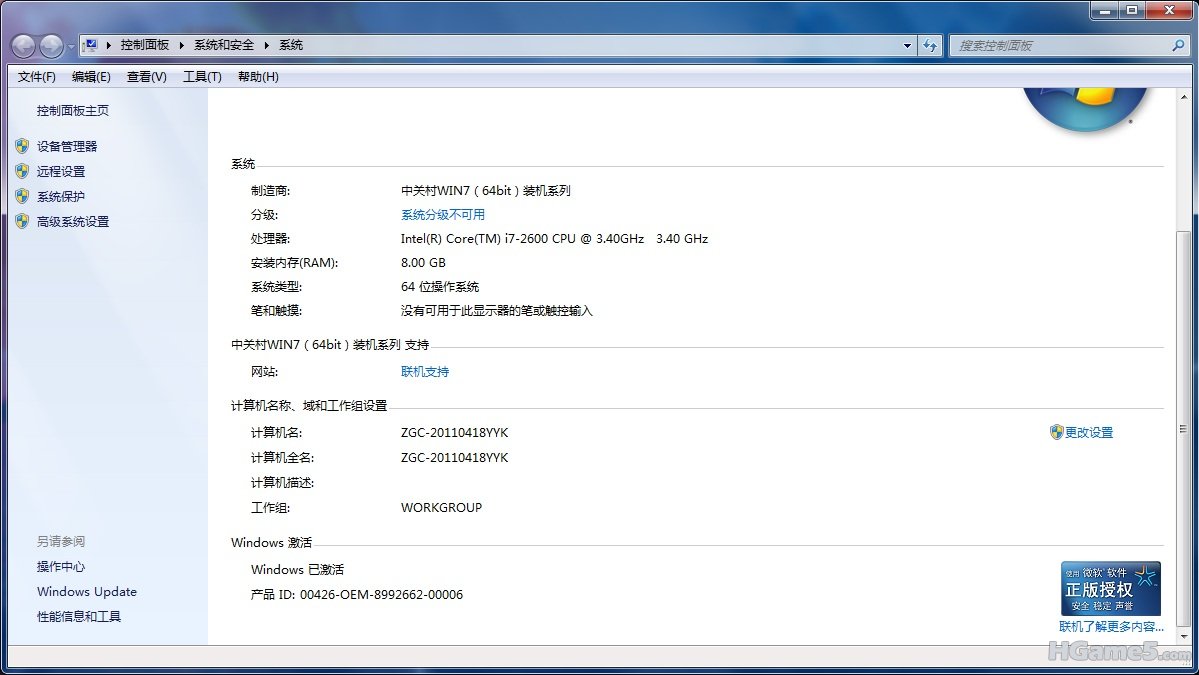This screenshot has width=1199, height=675.
Task: Open 操作中心 link
Action: [x=61, y=566]
